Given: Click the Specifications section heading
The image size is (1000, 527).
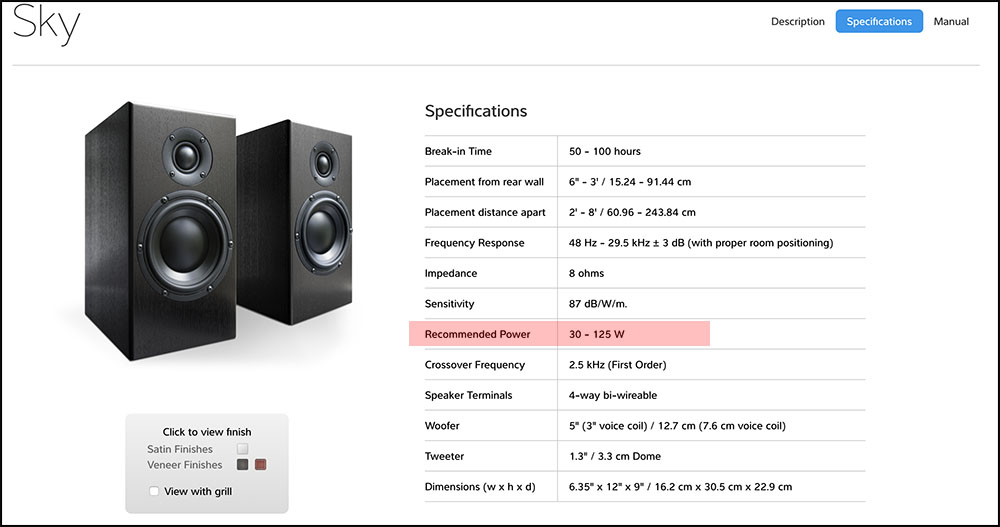Looking at the screenshot, I should [x=475, y=111].
